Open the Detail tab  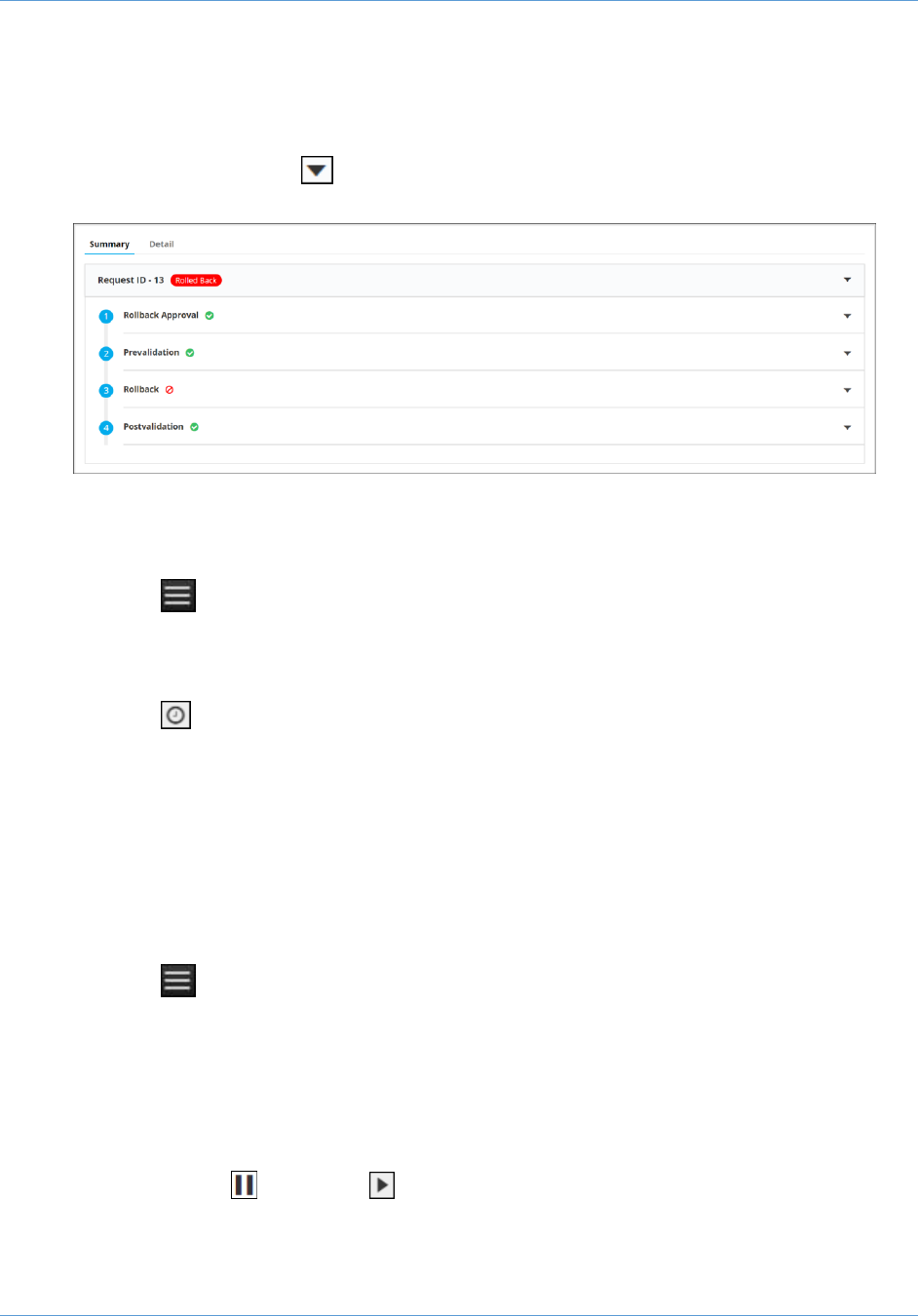(x=162, y=245)
